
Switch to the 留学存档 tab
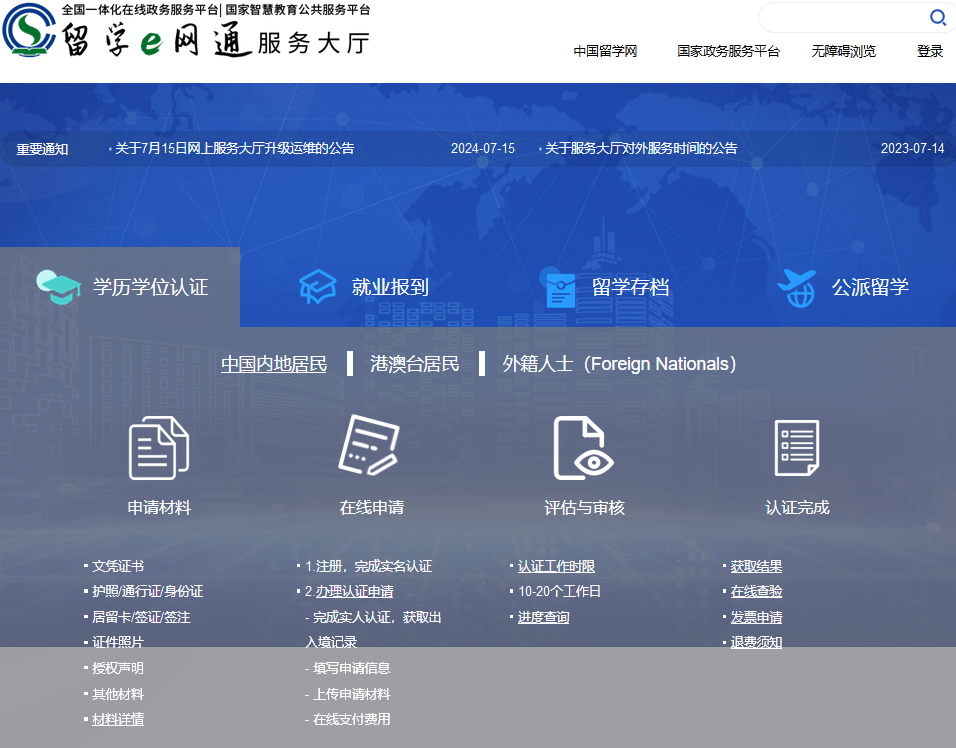pos(605,287)
